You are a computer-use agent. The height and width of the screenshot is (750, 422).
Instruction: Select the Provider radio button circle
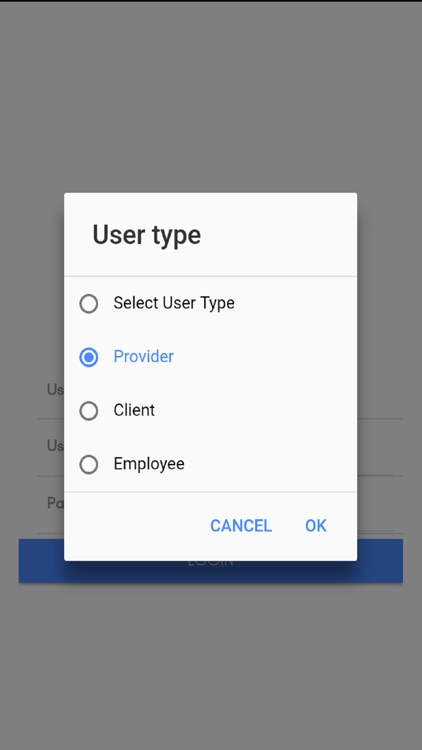tap(89, 357)
